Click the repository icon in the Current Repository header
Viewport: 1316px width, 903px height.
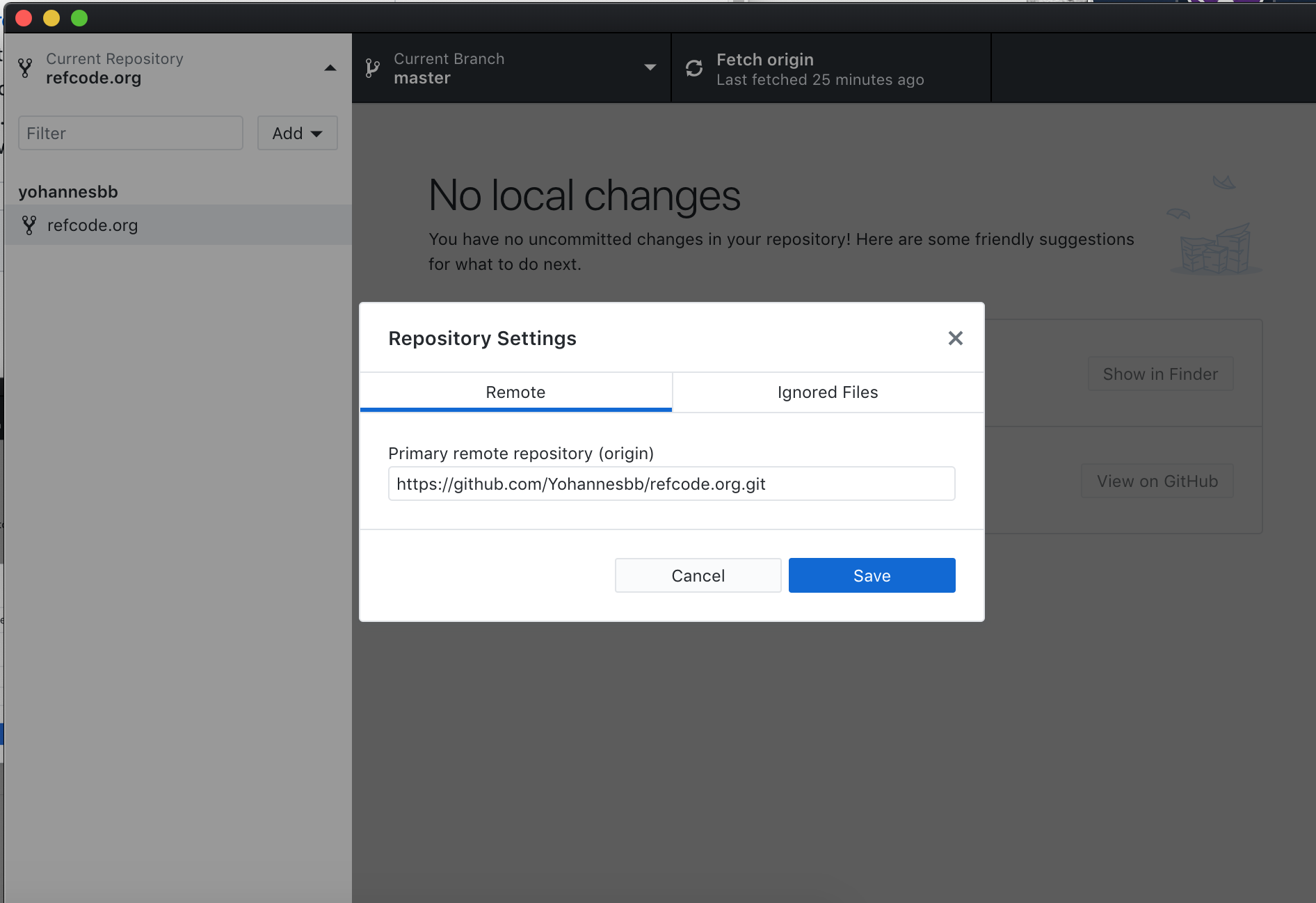coord(25,68)
